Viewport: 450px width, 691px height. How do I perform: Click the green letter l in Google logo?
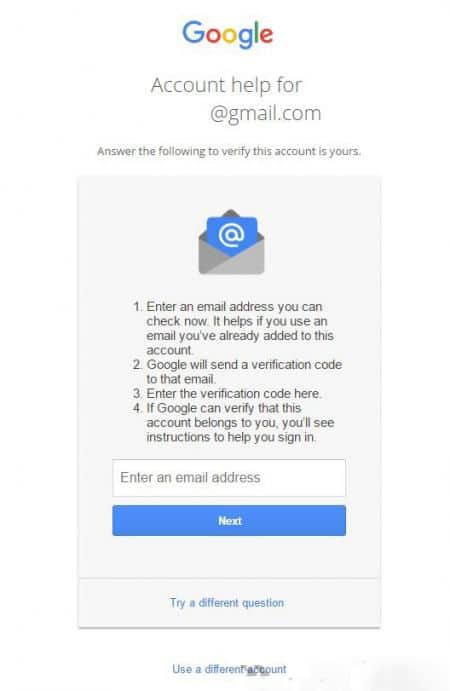256,32
